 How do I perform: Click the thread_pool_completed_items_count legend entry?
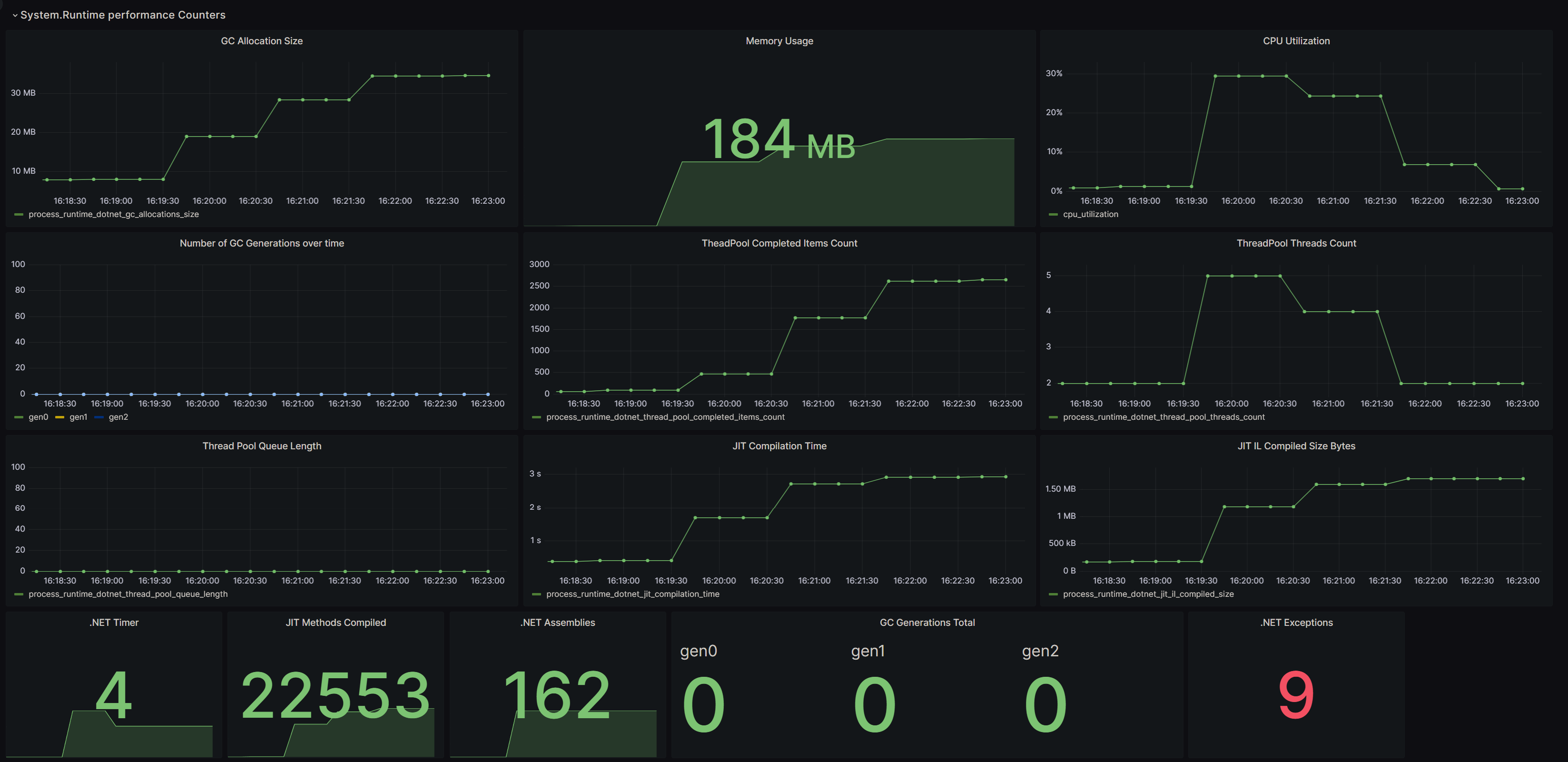tap(665, 417)
